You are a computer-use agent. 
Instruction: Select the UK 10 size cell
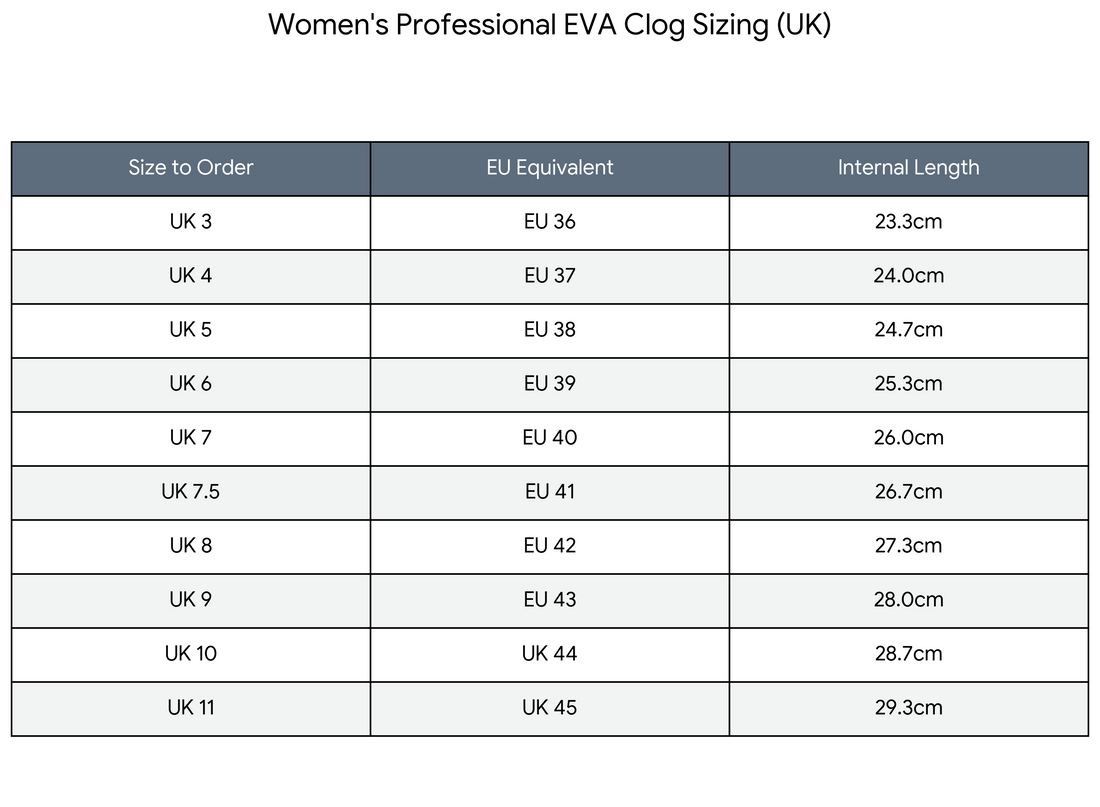(191, 655)
